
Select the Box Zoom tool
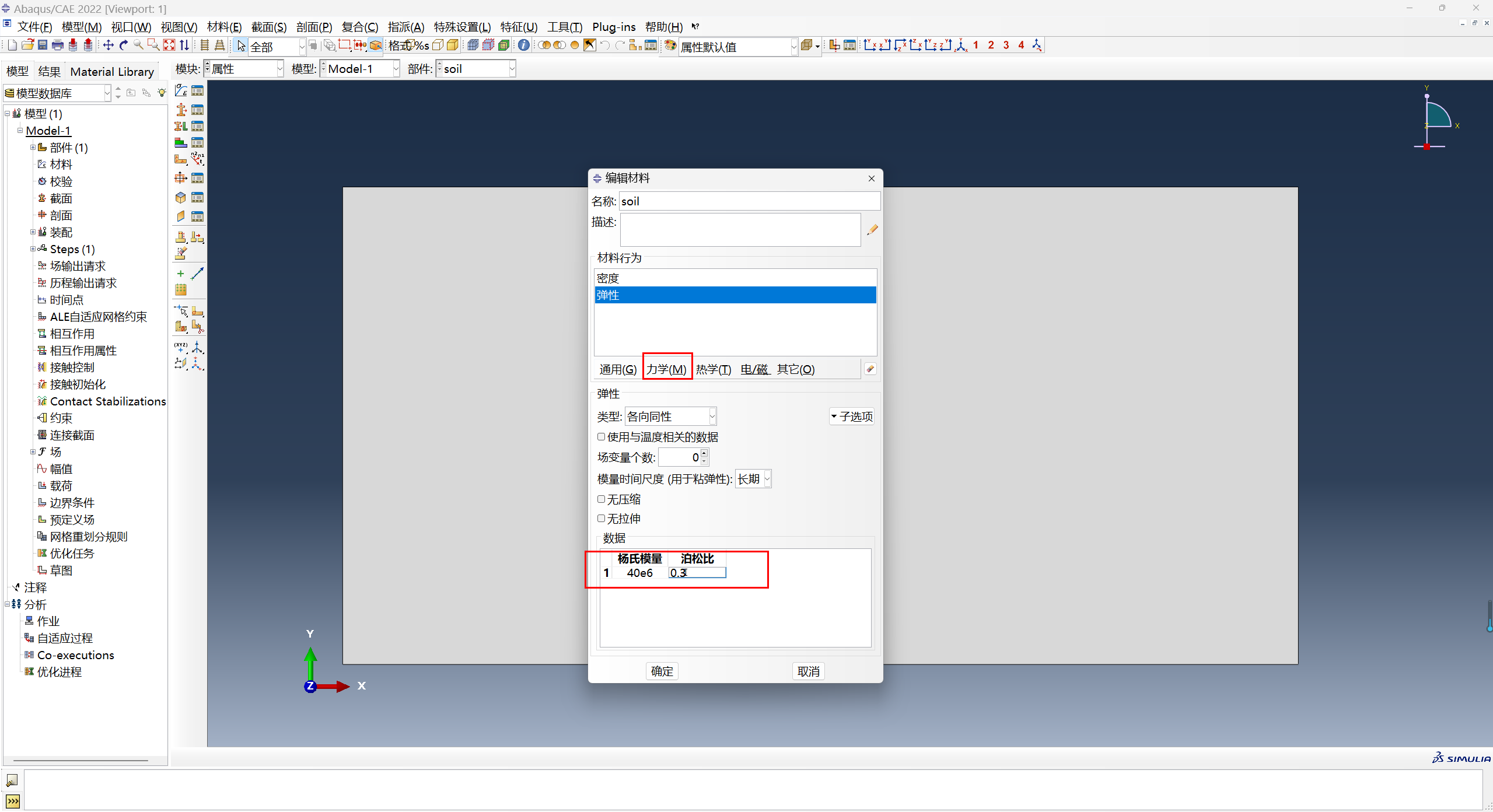click(x=153, y=45)
